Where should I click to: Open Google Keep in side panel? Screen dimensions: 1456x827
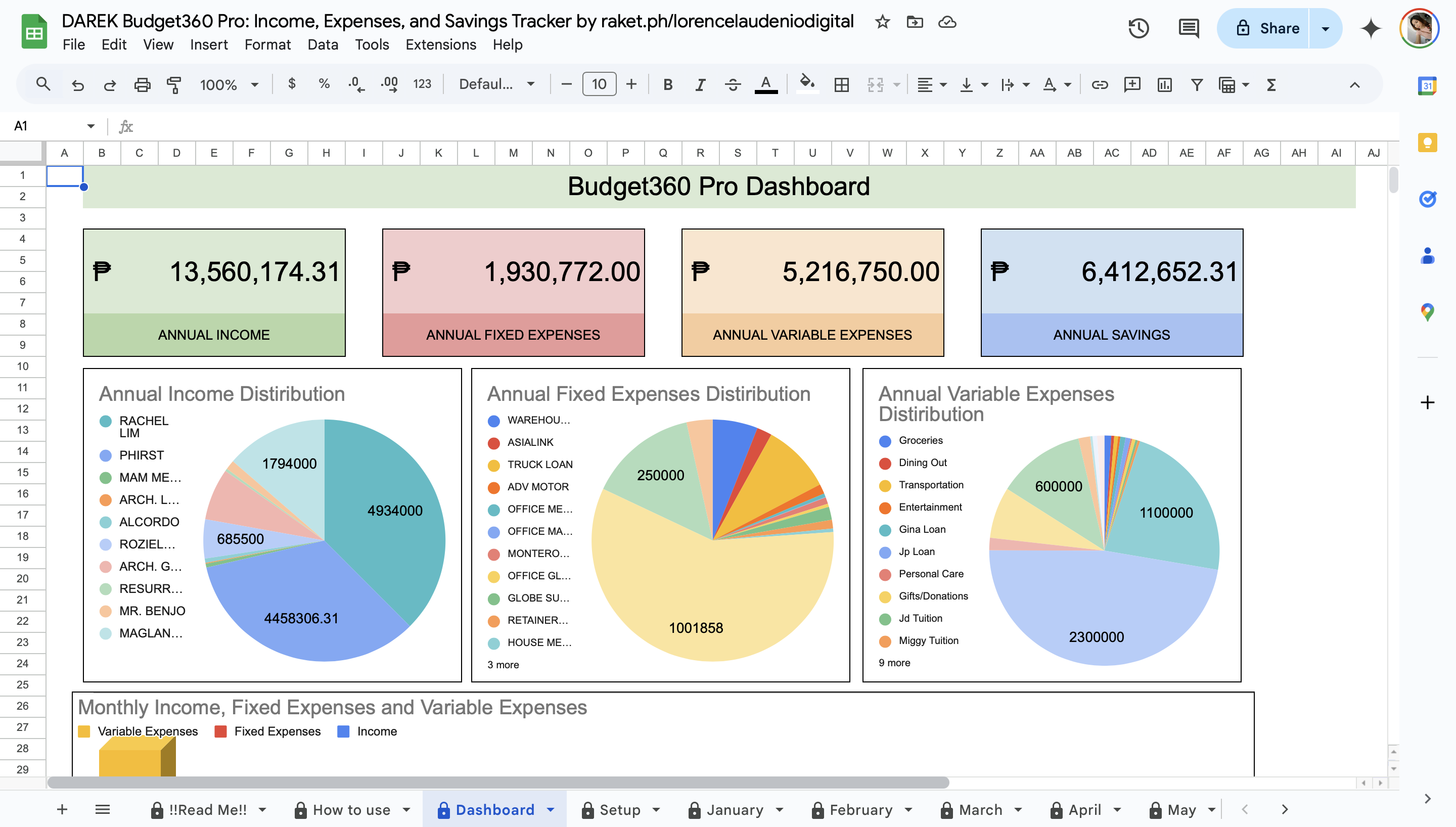(x=1427, y=142)
